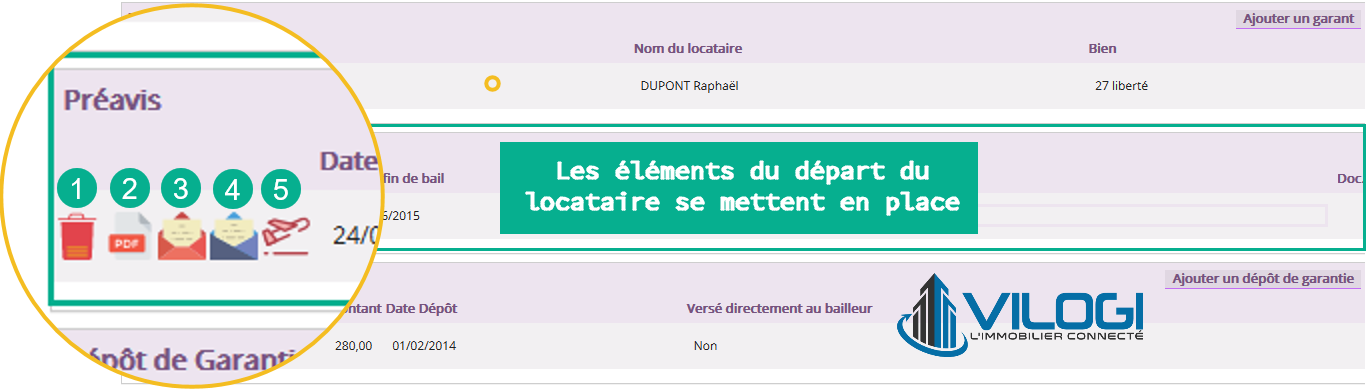Click the green number 3 badge
Viewport: 1366px width, 391px height.
click(181, 188)
